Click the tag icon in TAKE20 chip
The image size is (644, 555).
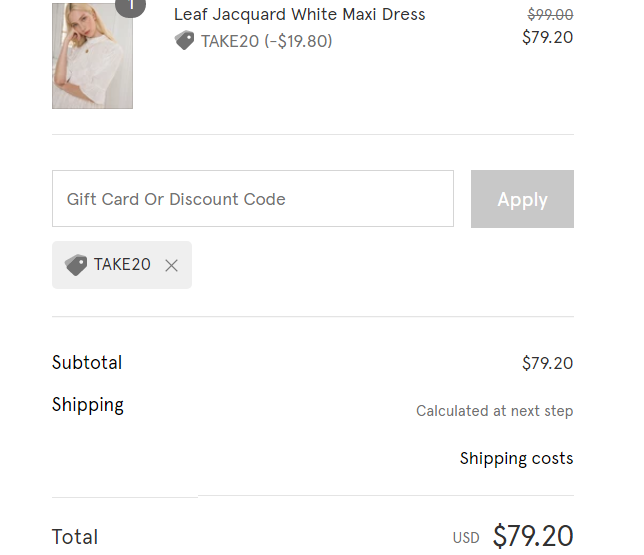point(76,265)
